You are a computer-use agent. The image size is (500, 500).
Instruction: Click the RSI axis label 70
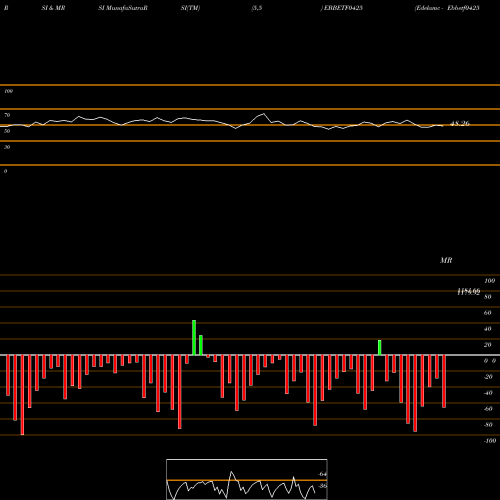7,115
